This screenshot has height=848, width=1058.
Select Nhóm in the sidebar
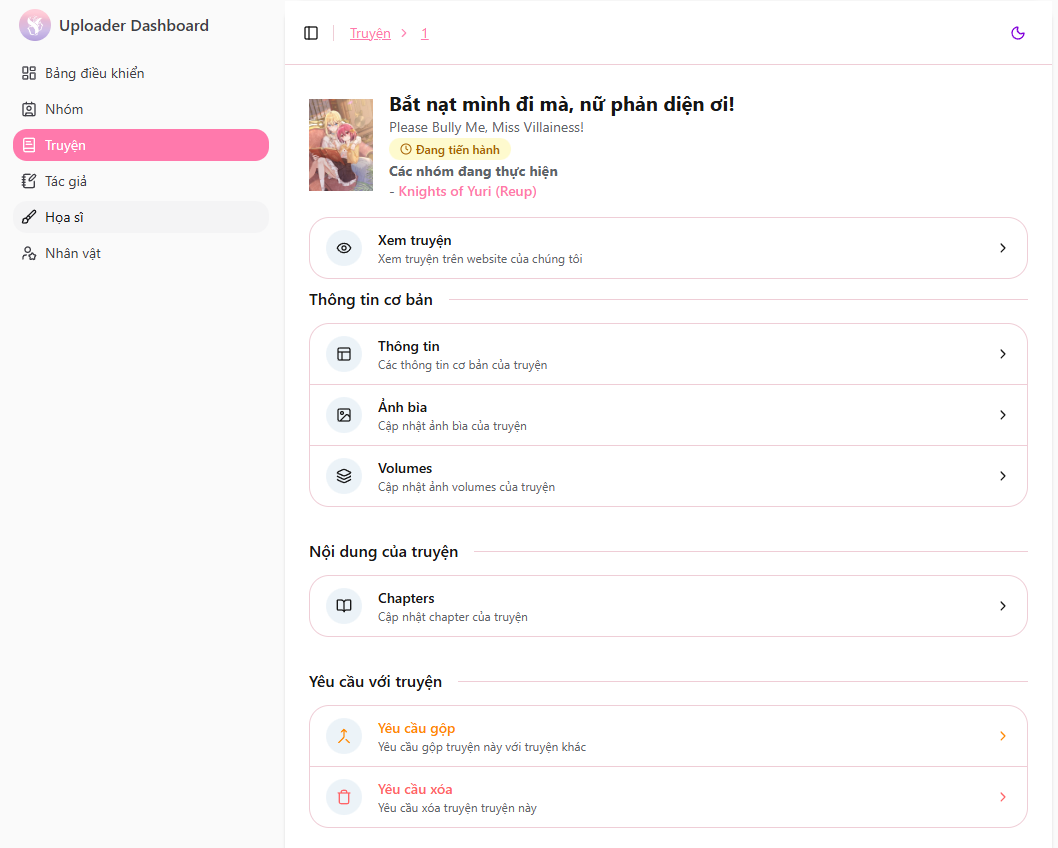tap(64, 109)
